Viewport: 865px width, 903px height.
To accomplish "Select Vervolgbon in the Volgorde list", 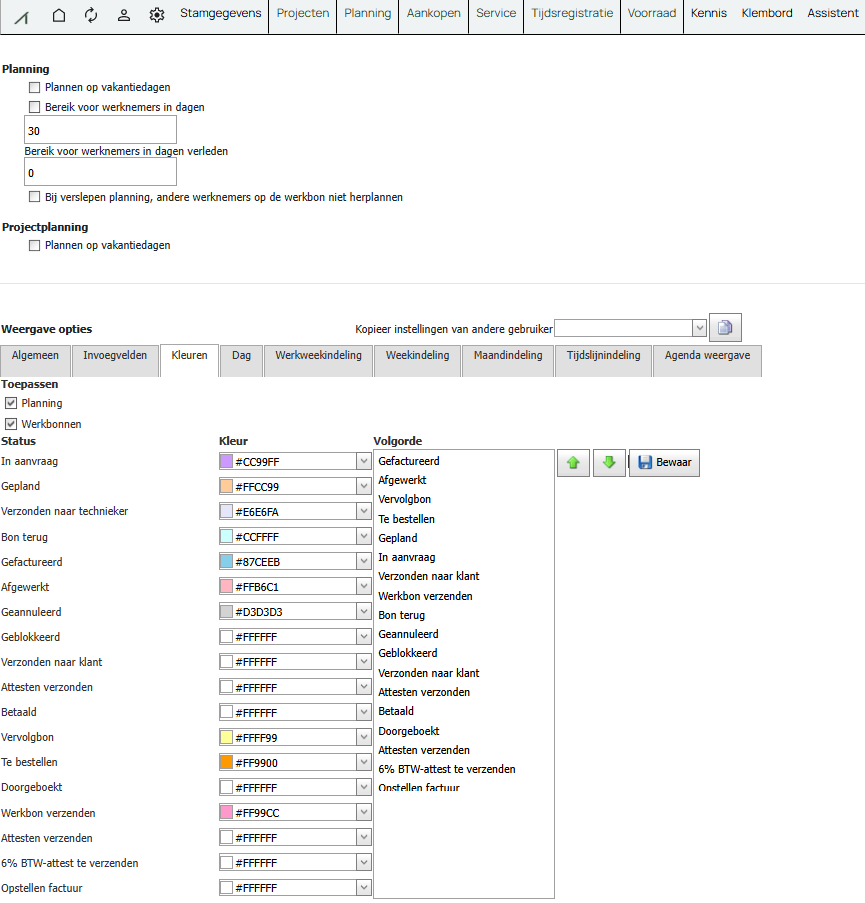I will (x=404, y=499).
